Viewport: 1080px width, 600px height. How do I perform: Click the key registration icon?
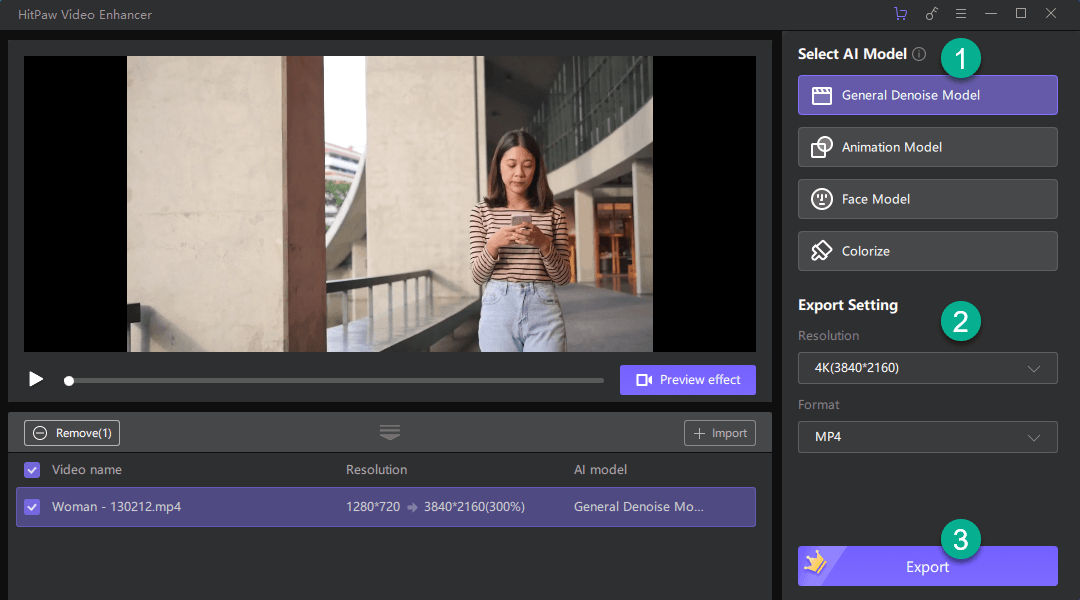click(x=931, y=14)
